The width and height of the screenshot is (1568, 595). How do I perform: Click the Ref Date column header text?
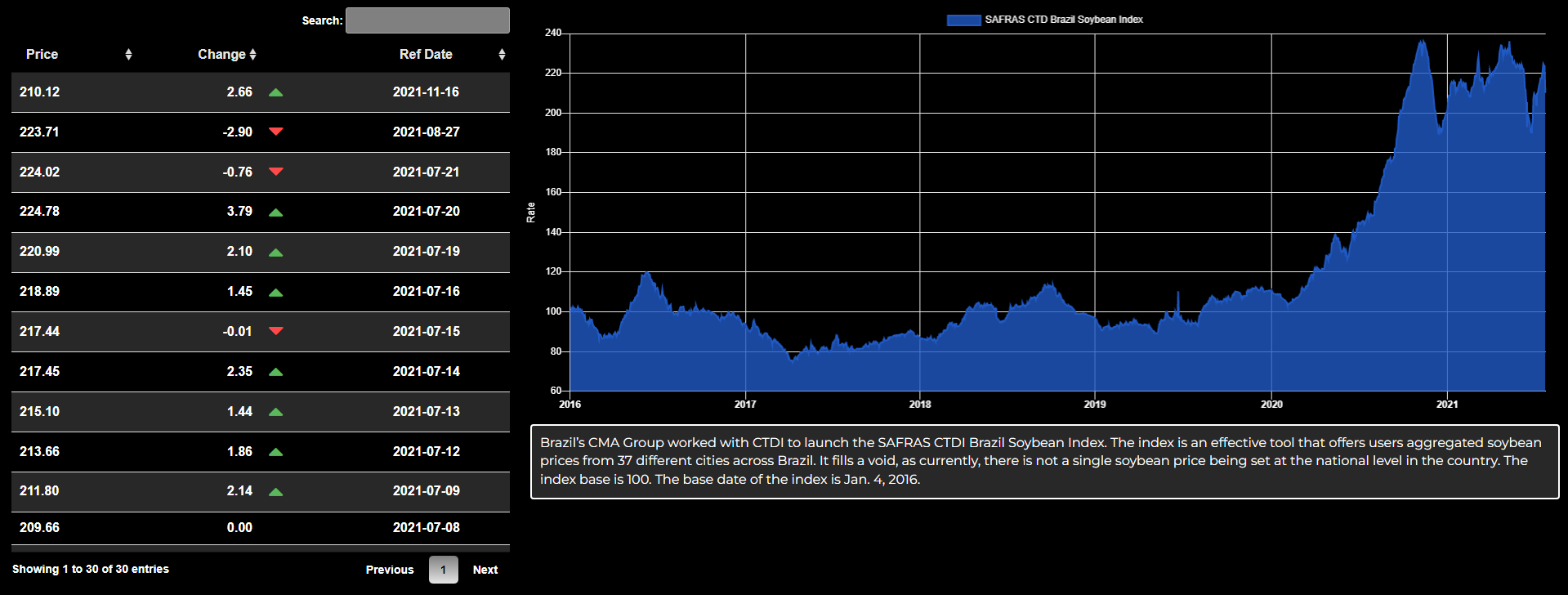tap(426, 54)
